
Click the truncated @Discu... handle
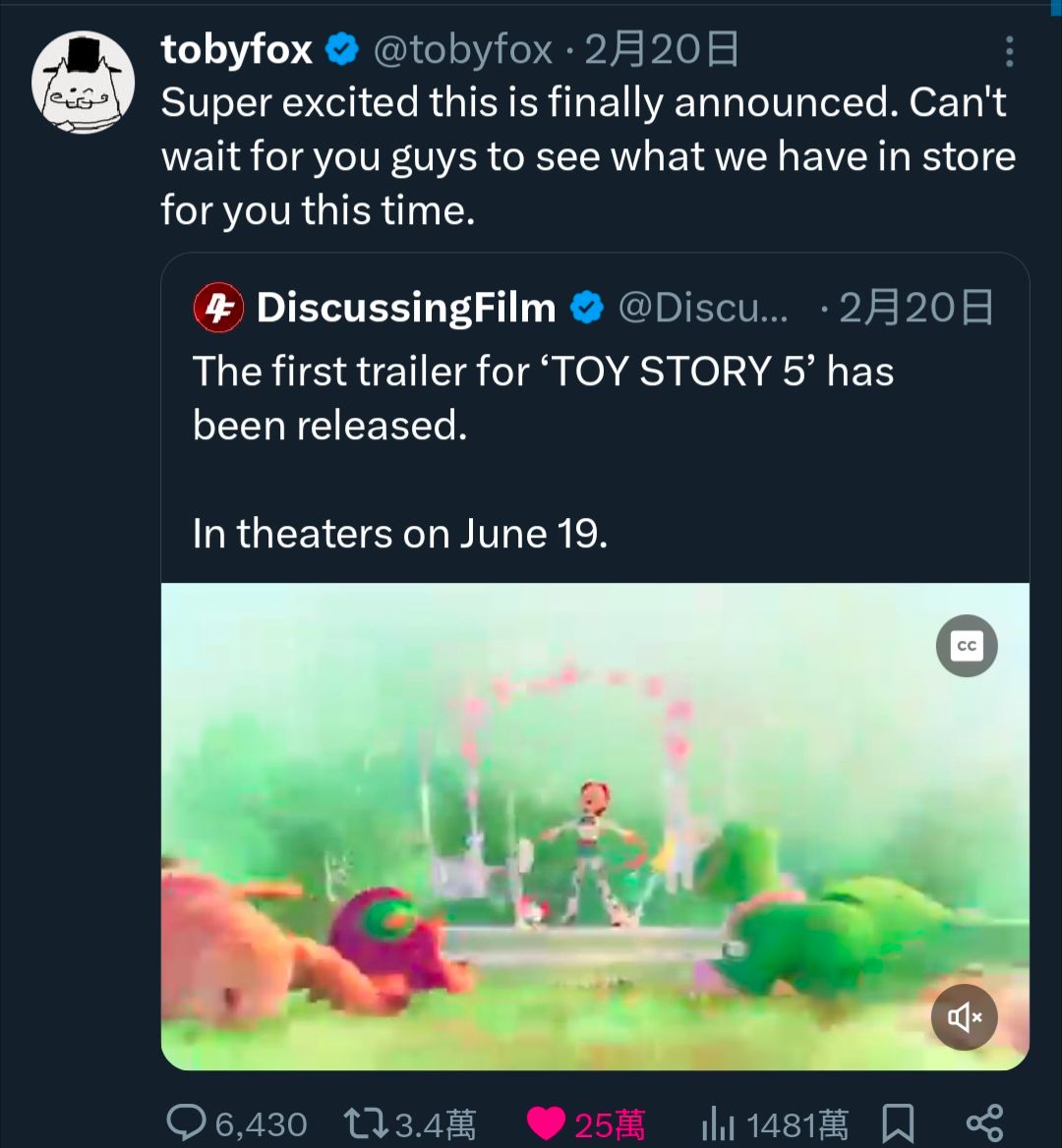702,308
